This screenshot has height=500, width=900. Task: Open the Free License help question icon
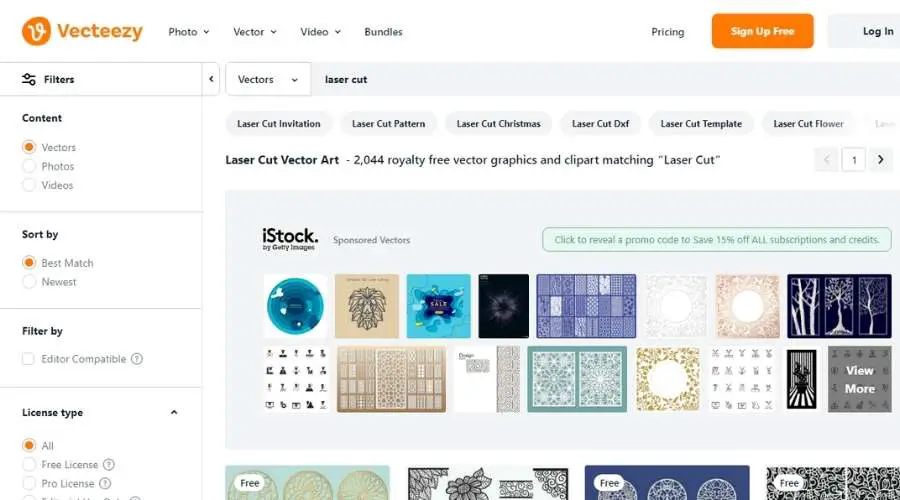click(108, 464)
